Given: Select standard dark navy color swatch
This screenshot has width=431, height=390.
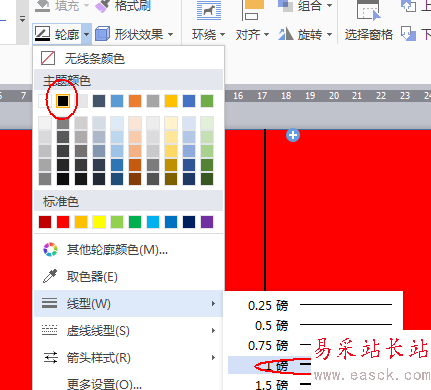Looking at the screenshot, I should [189, 222].
